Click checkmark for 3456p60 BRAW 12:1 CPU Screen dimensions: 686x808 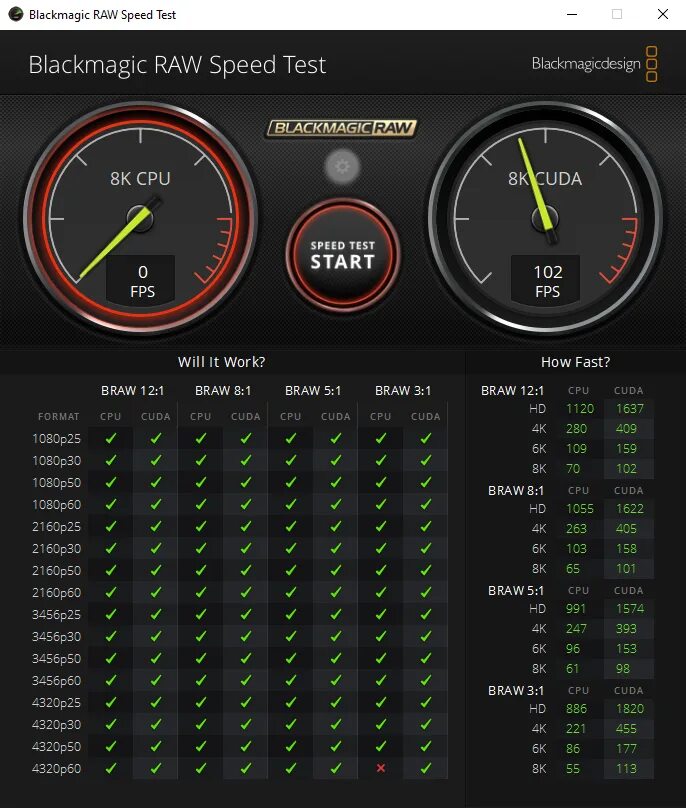[111, 681]
